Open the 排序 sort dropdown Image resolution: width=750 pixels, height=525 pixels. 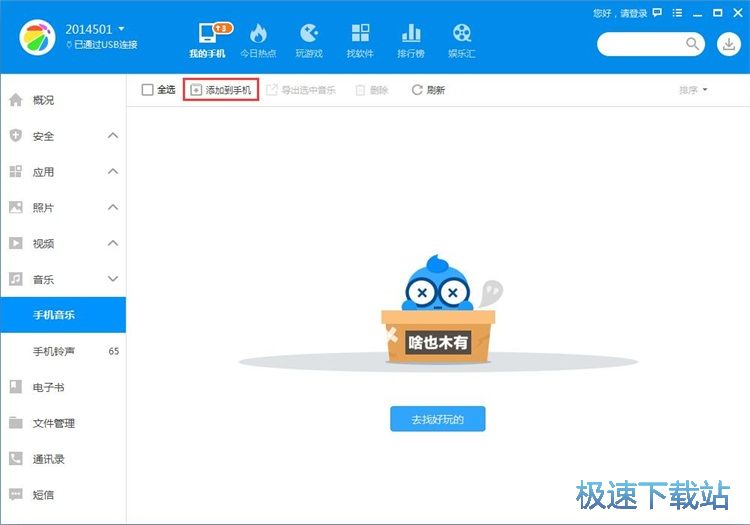coord(693,90)
